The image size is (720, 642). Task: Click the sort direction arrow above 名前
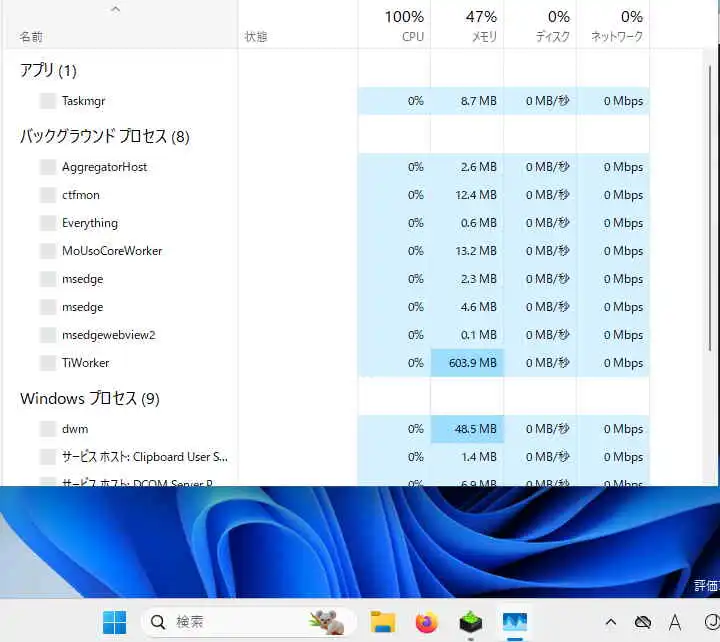pyautogui.click(x=116, y=9)
